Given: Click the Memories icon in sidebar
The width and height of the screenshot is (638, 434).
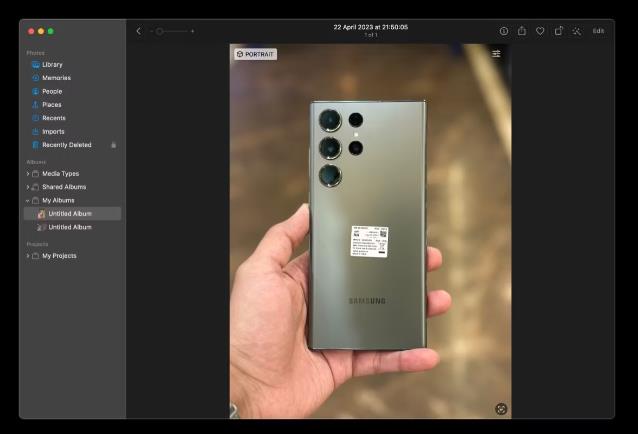Looking at the screenshot, I should pyautogui.click(x=36, y=78).
